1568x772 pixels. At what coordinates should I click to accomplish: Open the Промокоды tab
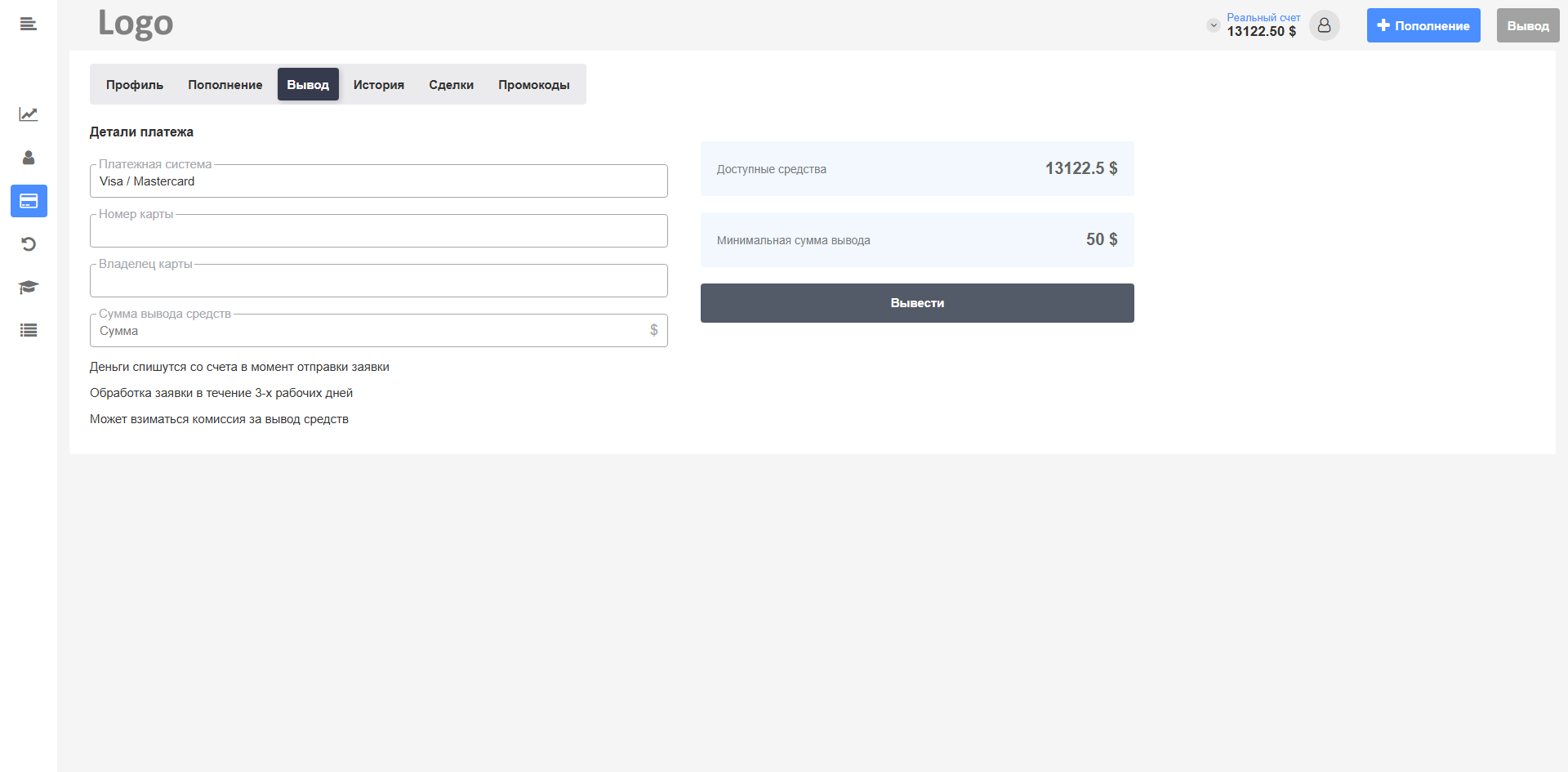(x=534, y=85)
